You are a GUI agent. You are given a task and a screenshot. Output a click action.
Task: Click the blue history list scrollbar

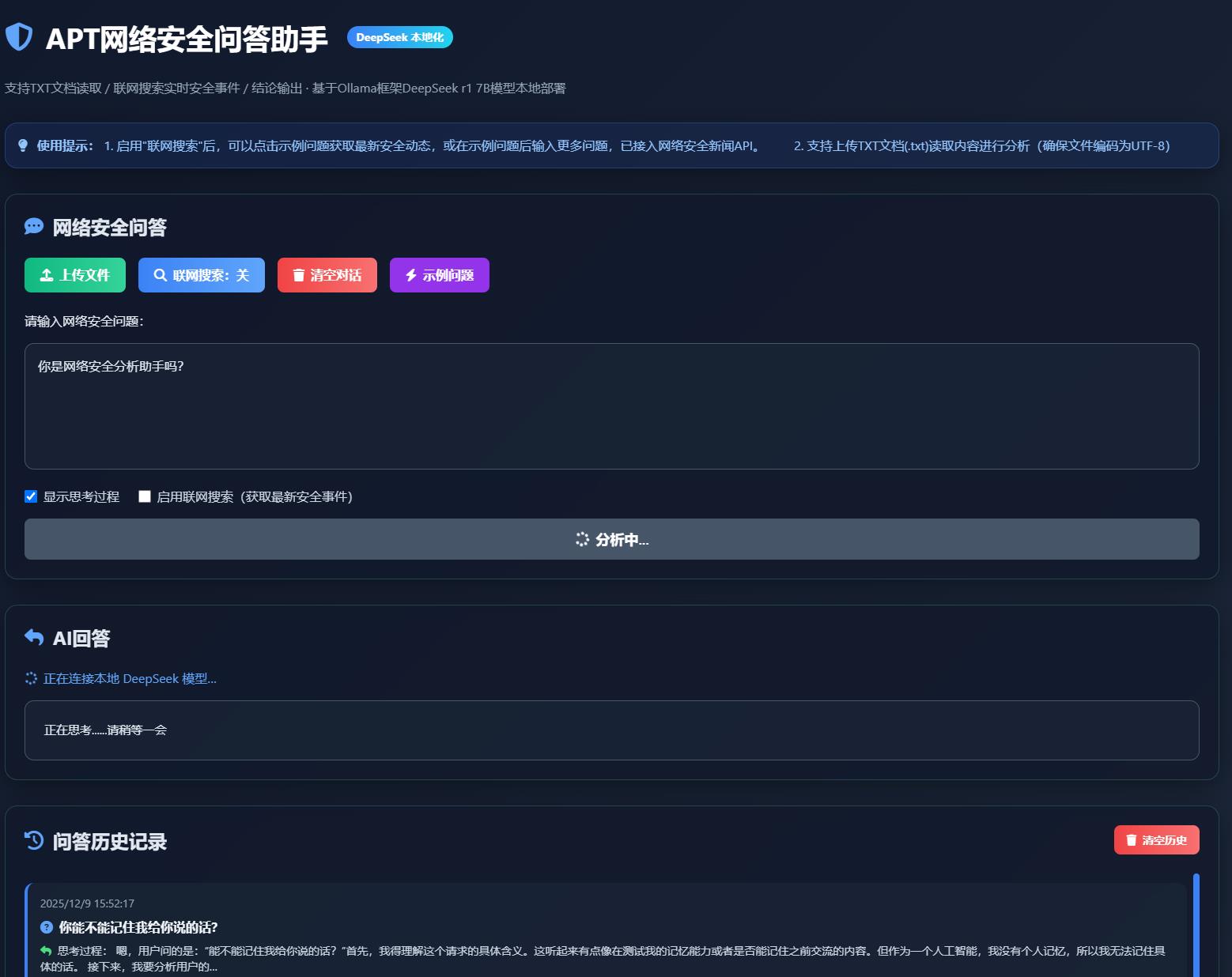pyautogui.click(x=1196, y=925)
